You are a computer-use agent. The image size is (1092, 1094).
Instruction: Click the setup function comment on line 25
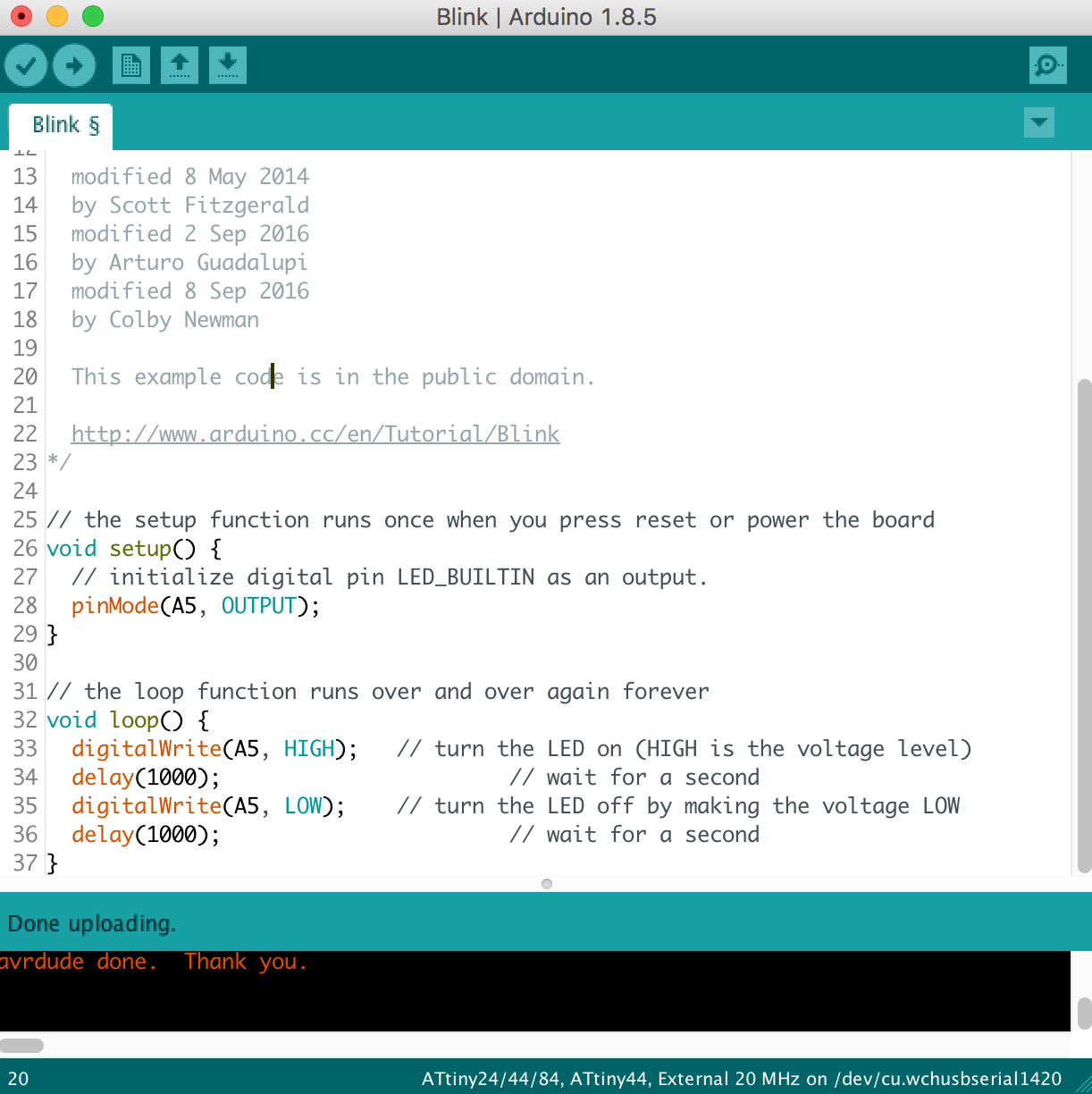(x=491, y=520)
